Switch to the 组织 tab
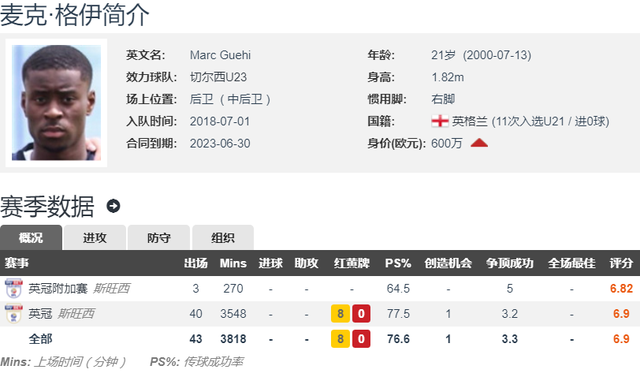Image resolution: width=640 pixels, height=377 pixels. pyautogui.click(x=223, y=237)
